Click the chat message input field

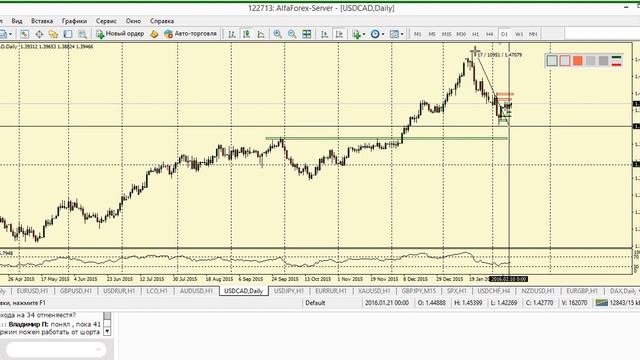click(x=56, y=349)
